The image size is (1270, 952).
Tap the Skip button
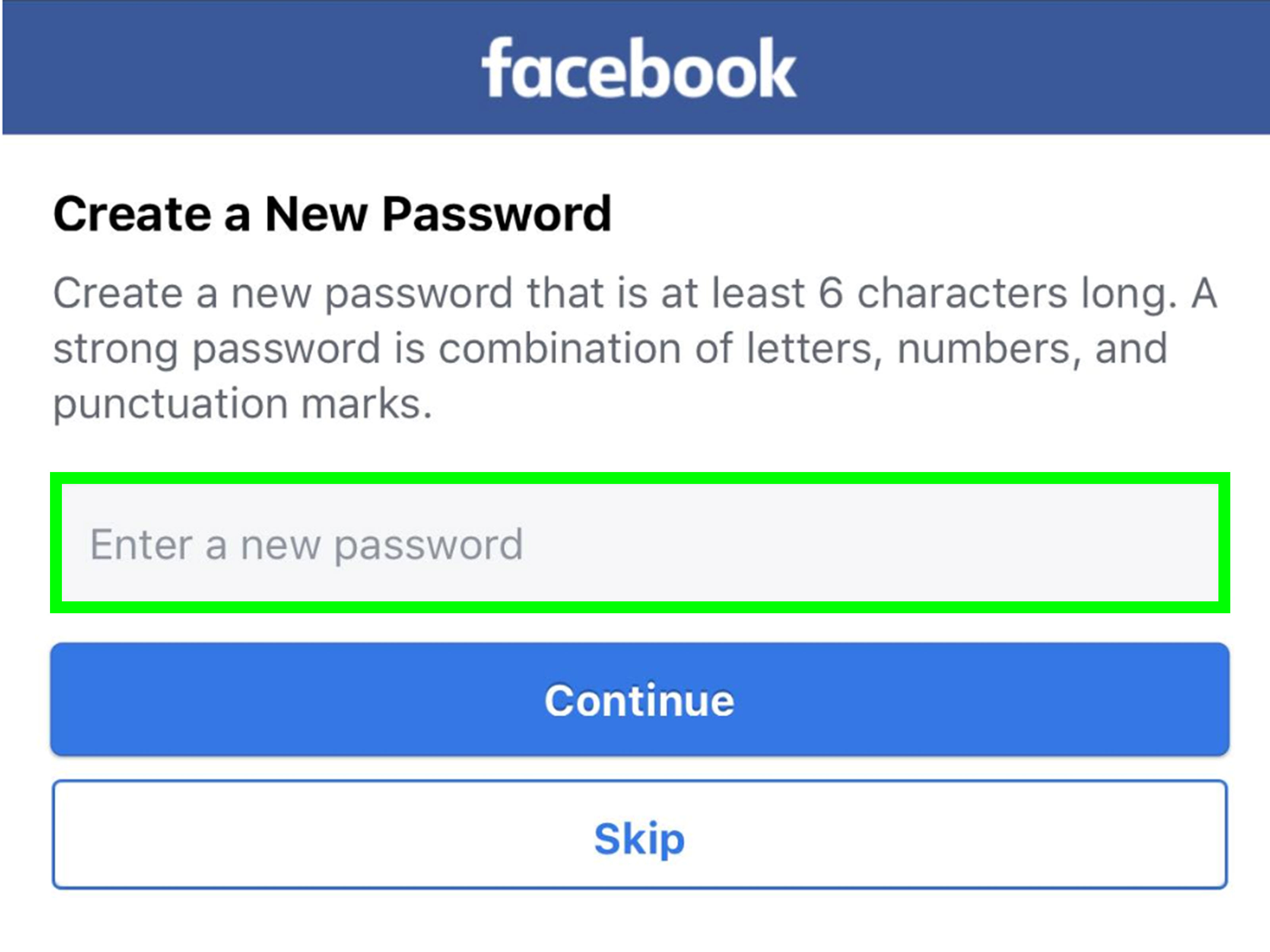tap(640, 835)
